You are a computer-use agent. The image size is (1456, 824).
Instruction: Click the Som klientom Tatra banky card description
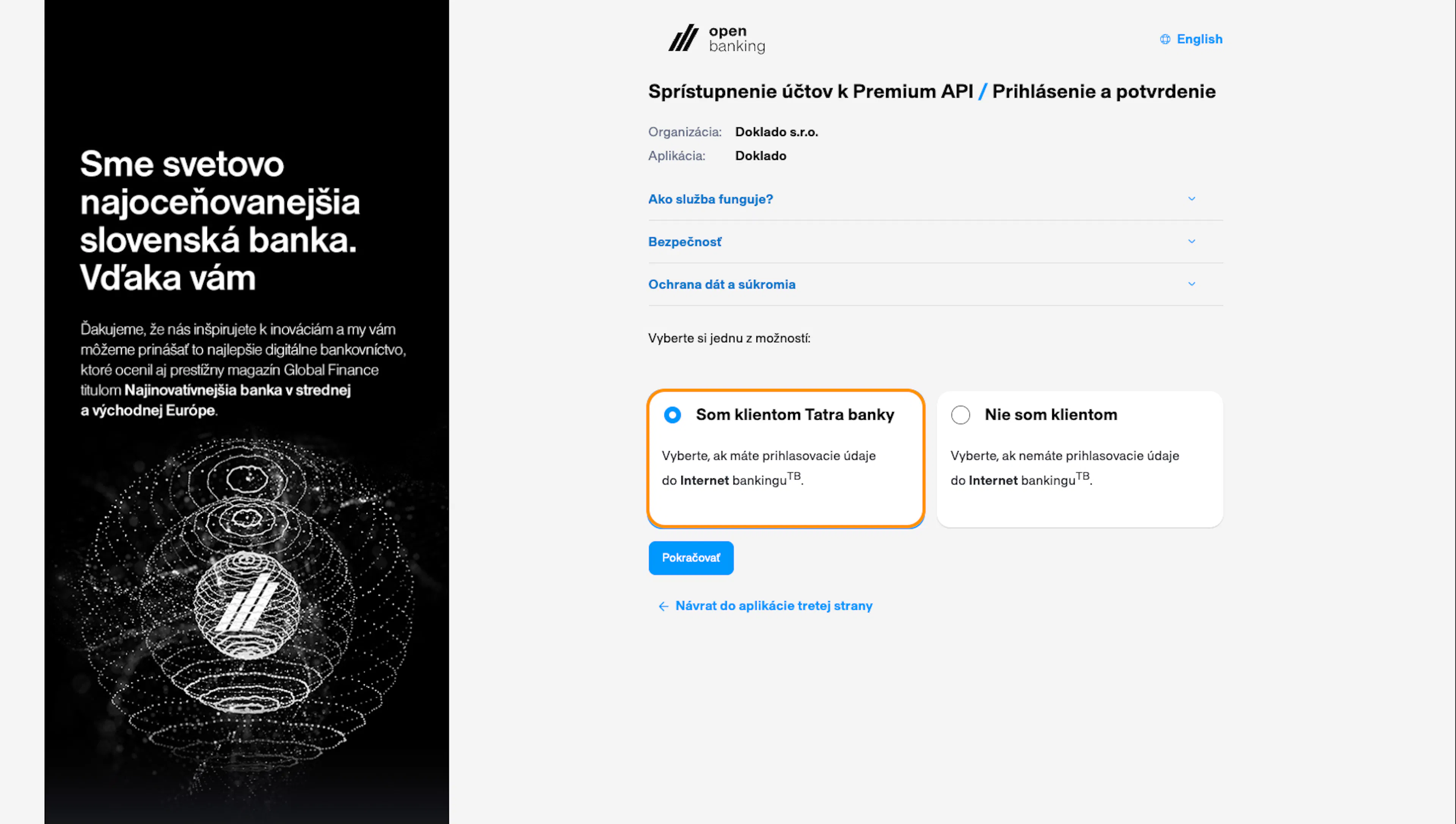pos(768,468)
